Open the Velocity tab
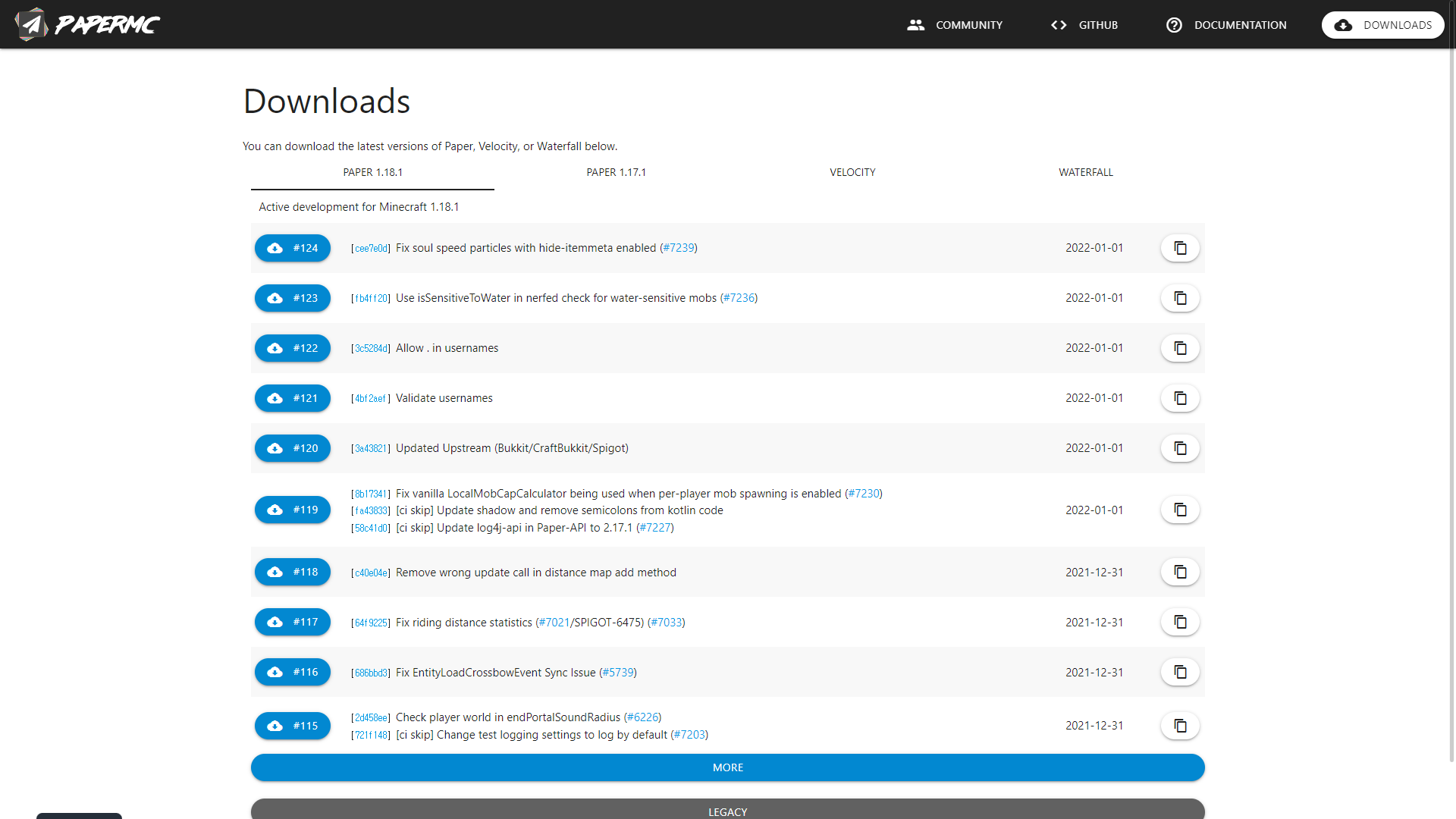 pyautogui.click(x=852, y=172)
